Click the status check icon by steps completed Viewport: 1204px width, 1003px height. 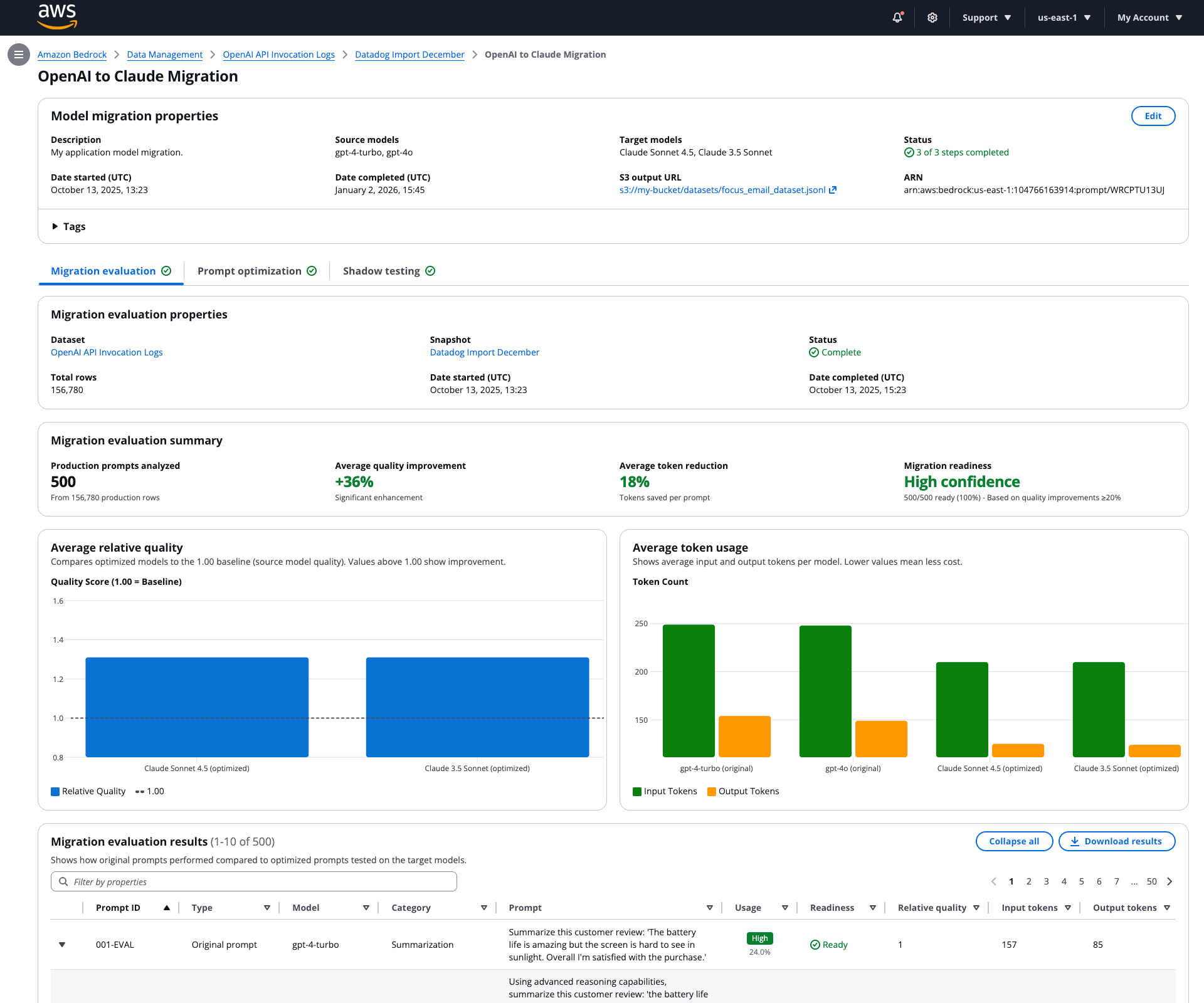909,152
